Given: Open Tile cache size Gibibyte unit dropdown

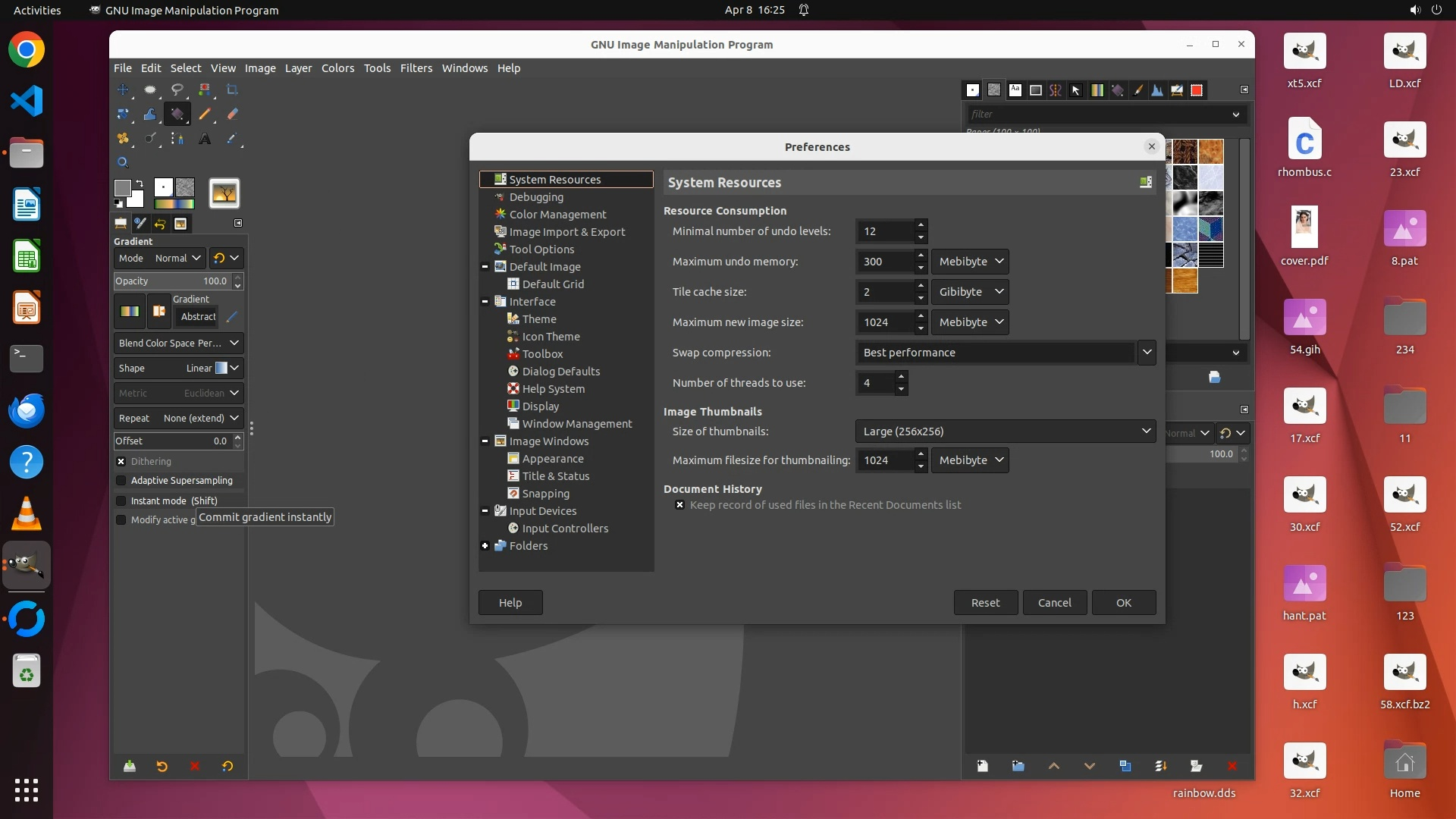Looking at the screenshot, I should point(970,291).
